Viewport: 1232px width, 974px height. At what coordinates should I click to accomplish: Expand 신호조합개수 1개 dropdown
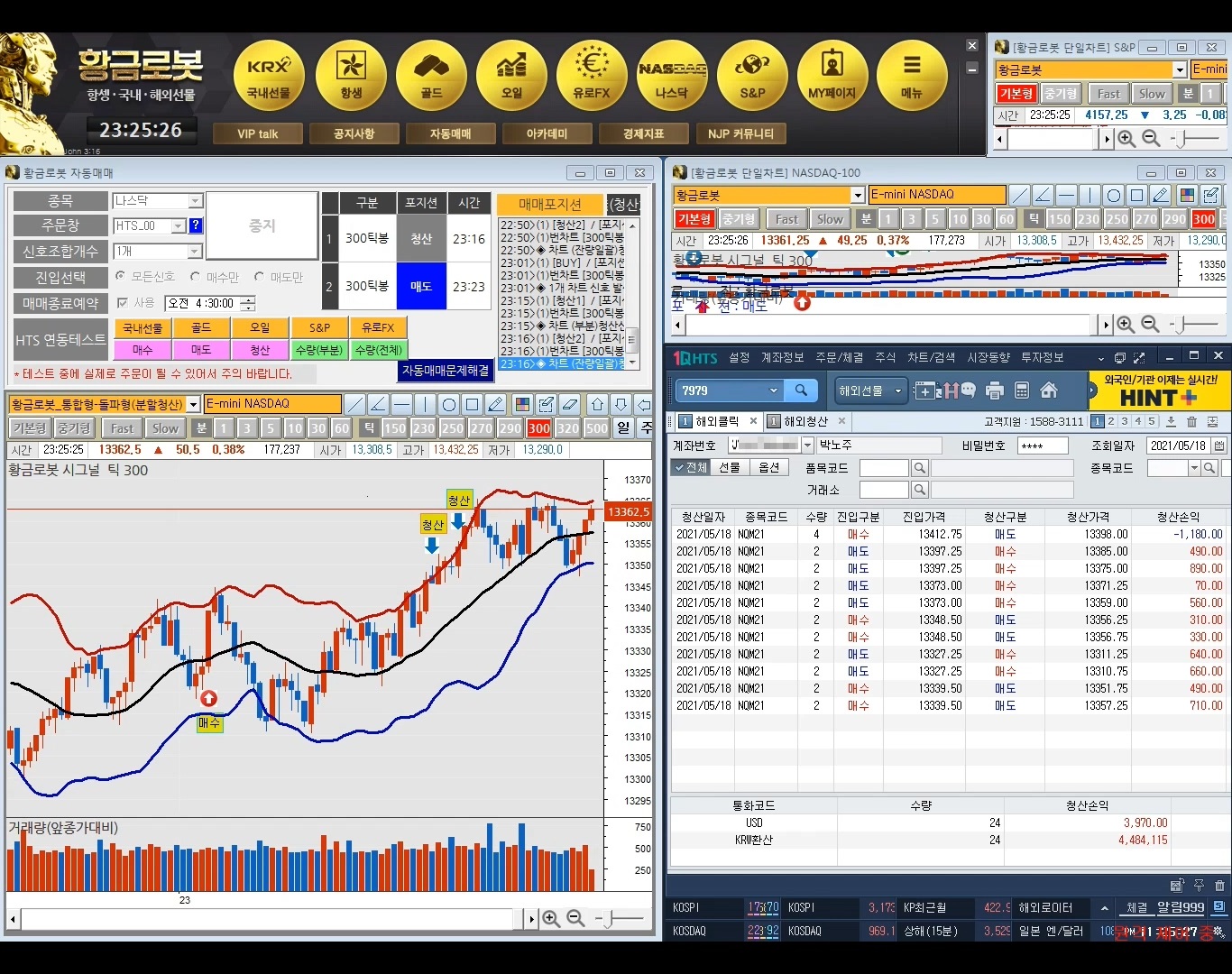(x=195, y=252)
